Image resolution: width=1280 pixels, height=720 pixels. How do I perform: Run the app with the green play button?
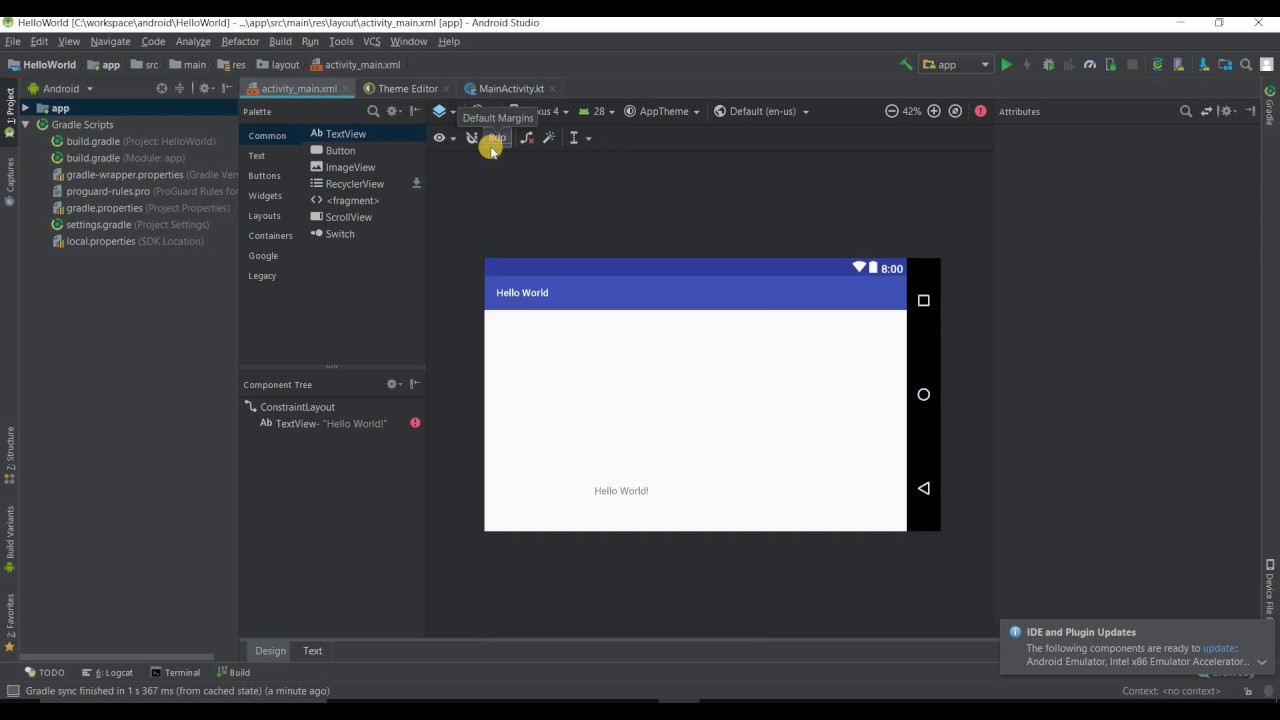(1006, 65)
